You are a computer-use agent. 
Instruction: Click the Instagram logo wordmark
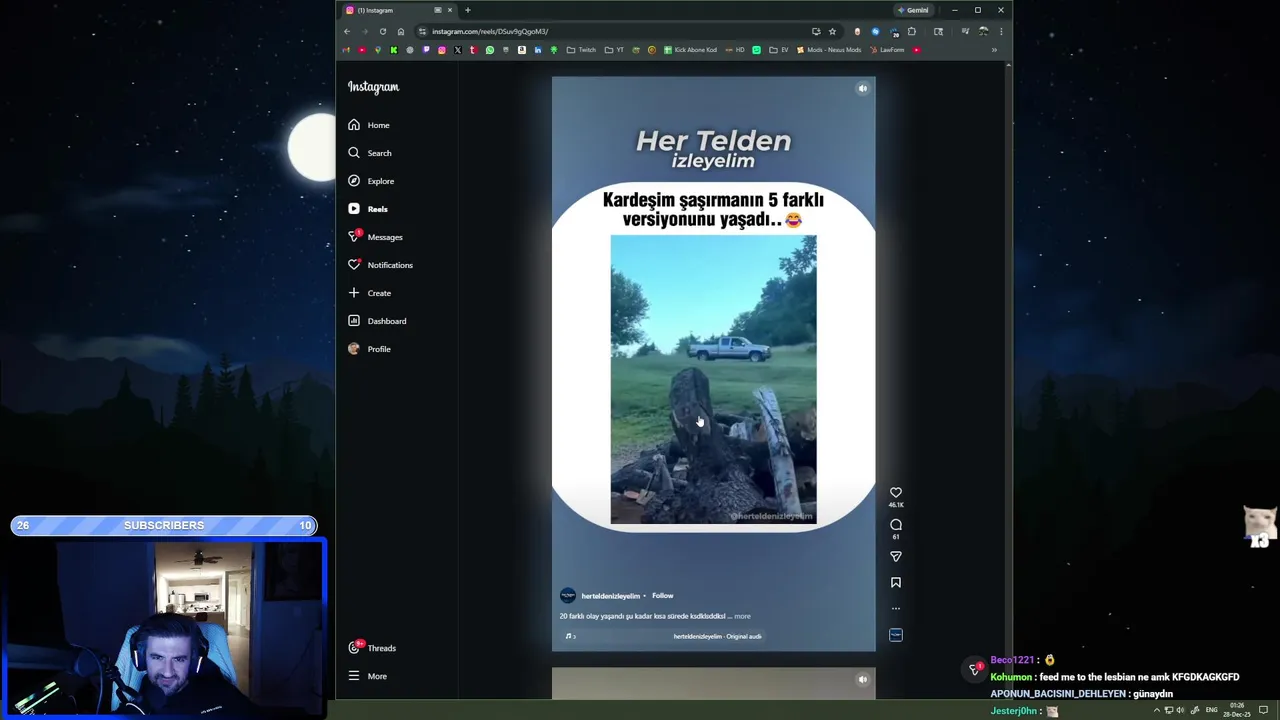pos(373,87)
